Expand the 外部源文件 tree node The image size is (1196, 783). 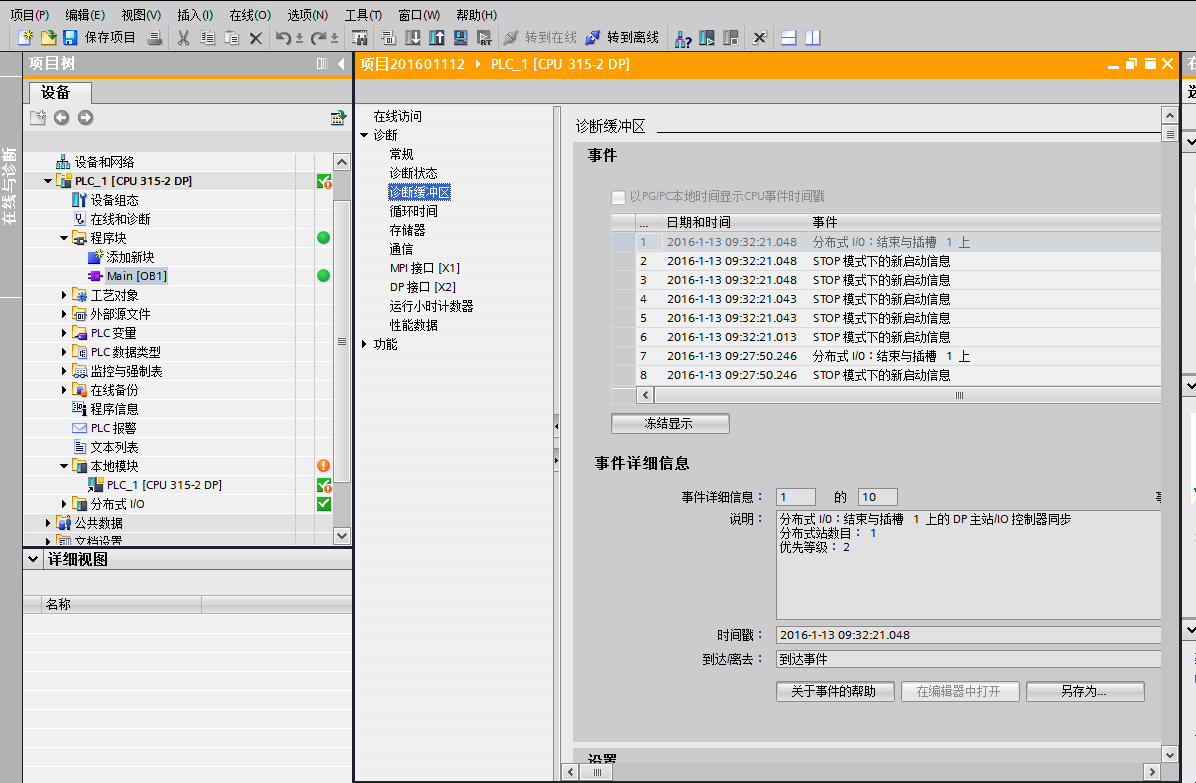click(x=64, y=313)
